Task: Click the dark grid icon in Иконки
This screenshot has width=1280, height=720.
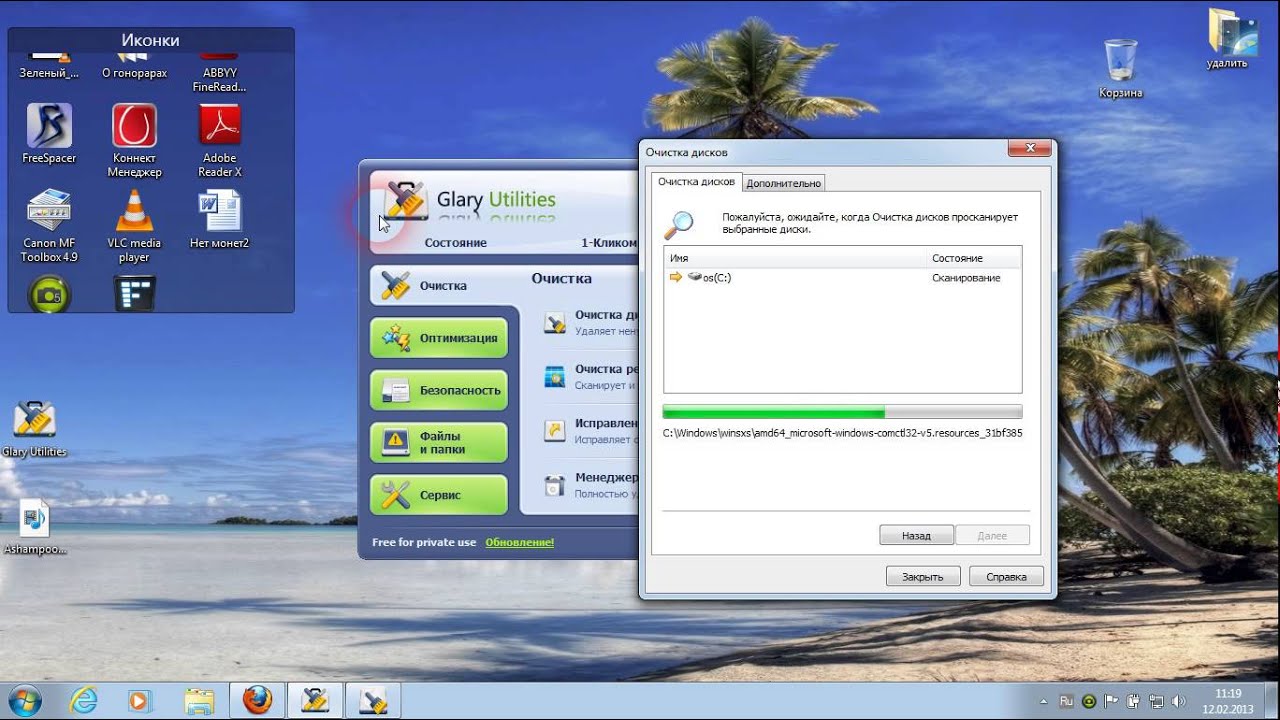Action: [134, 294]
